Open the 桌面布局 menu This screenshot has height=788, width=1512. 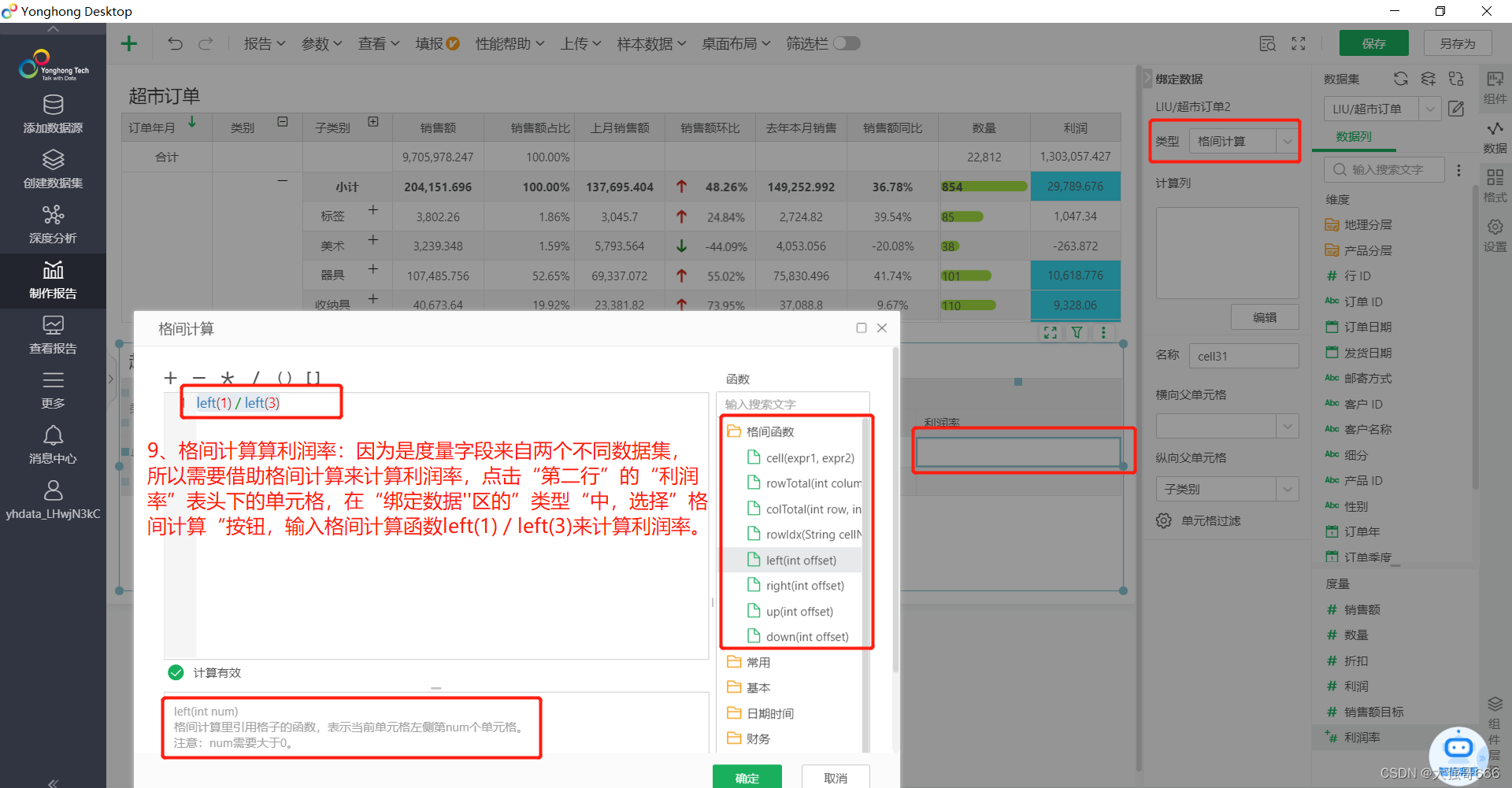(736, 43)
